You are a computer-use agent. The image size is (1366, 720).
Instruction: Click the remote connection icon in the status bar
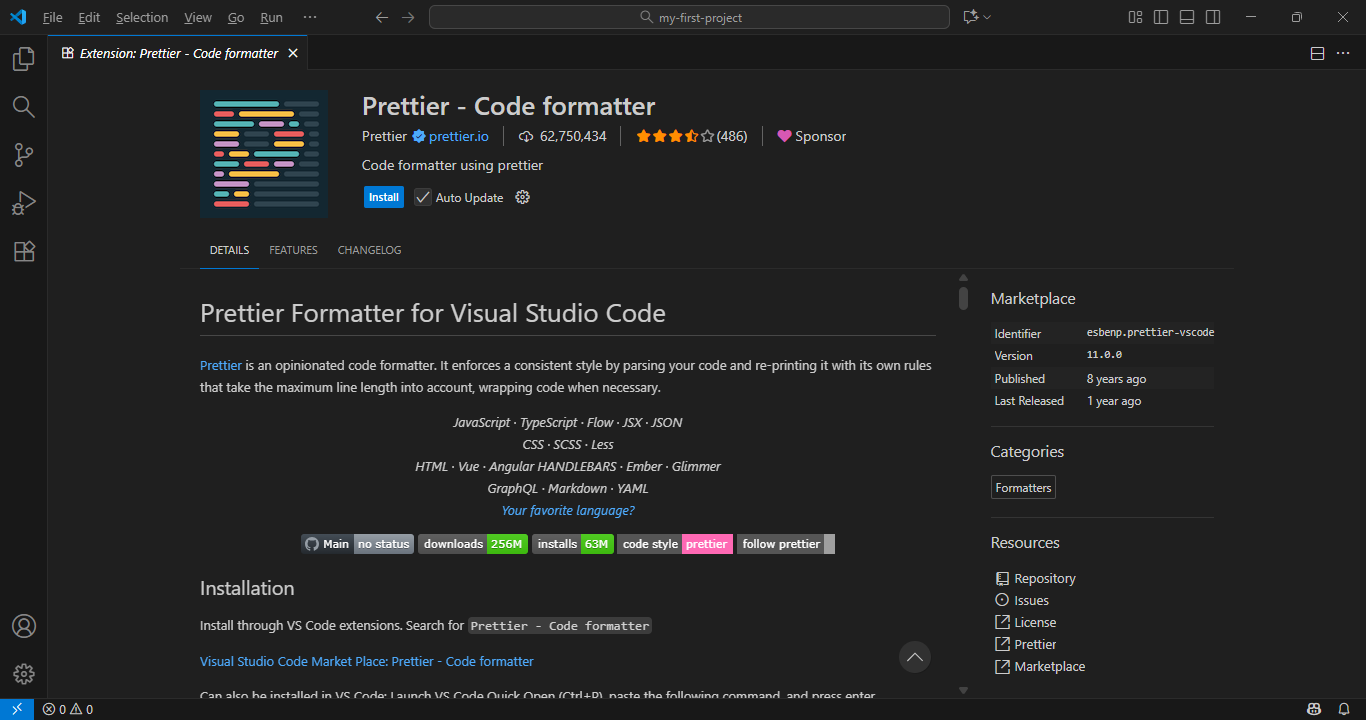[16, 708]
